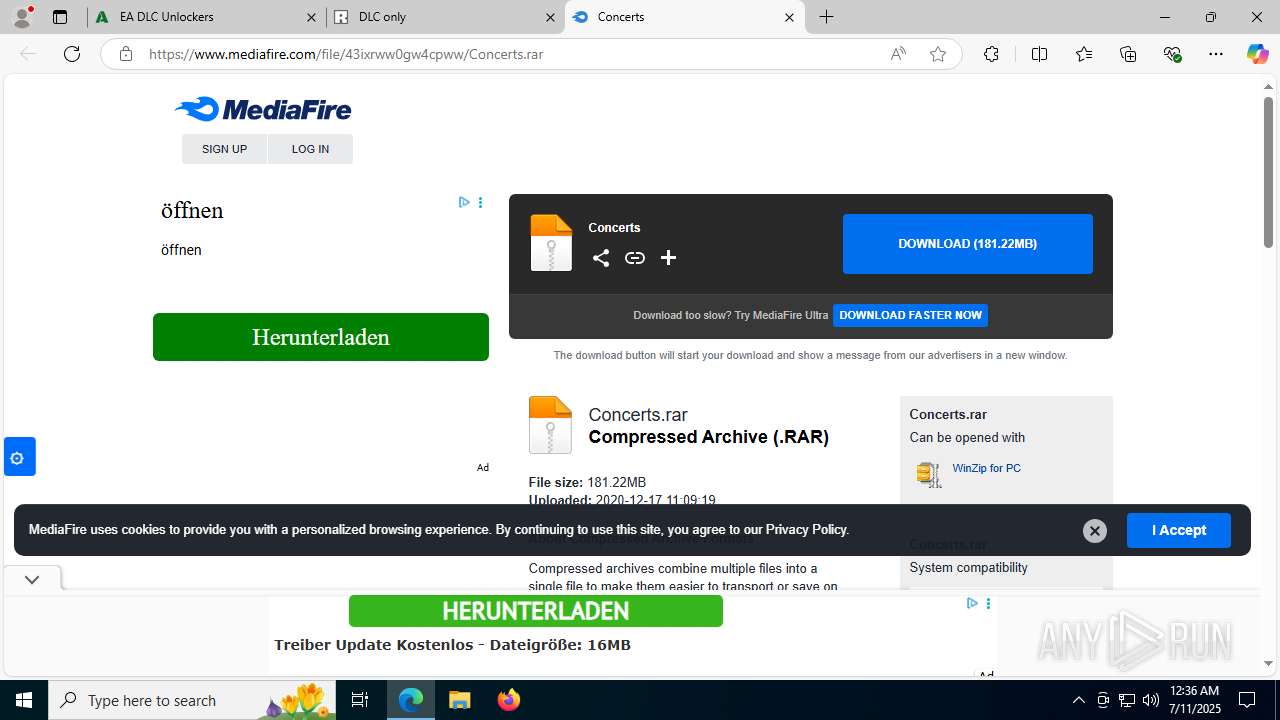Activate Read aloud icon in address bar

[898, 54]
